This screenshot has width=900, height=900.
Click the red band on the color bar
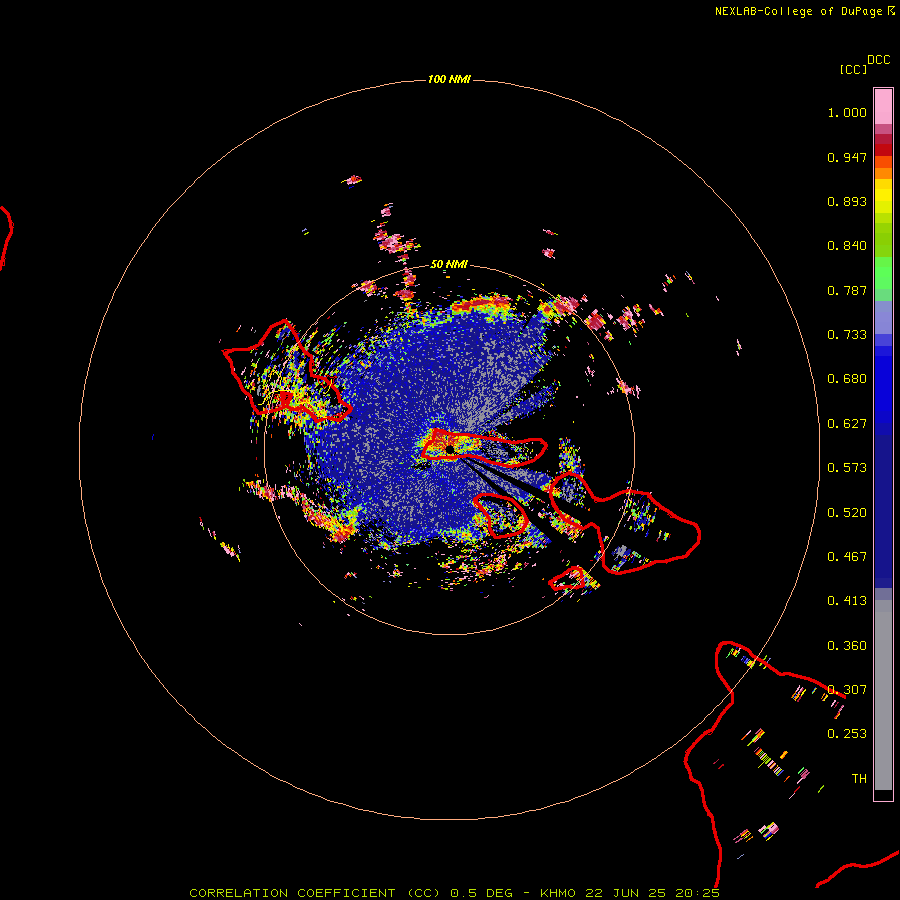[x=883, y=150]
